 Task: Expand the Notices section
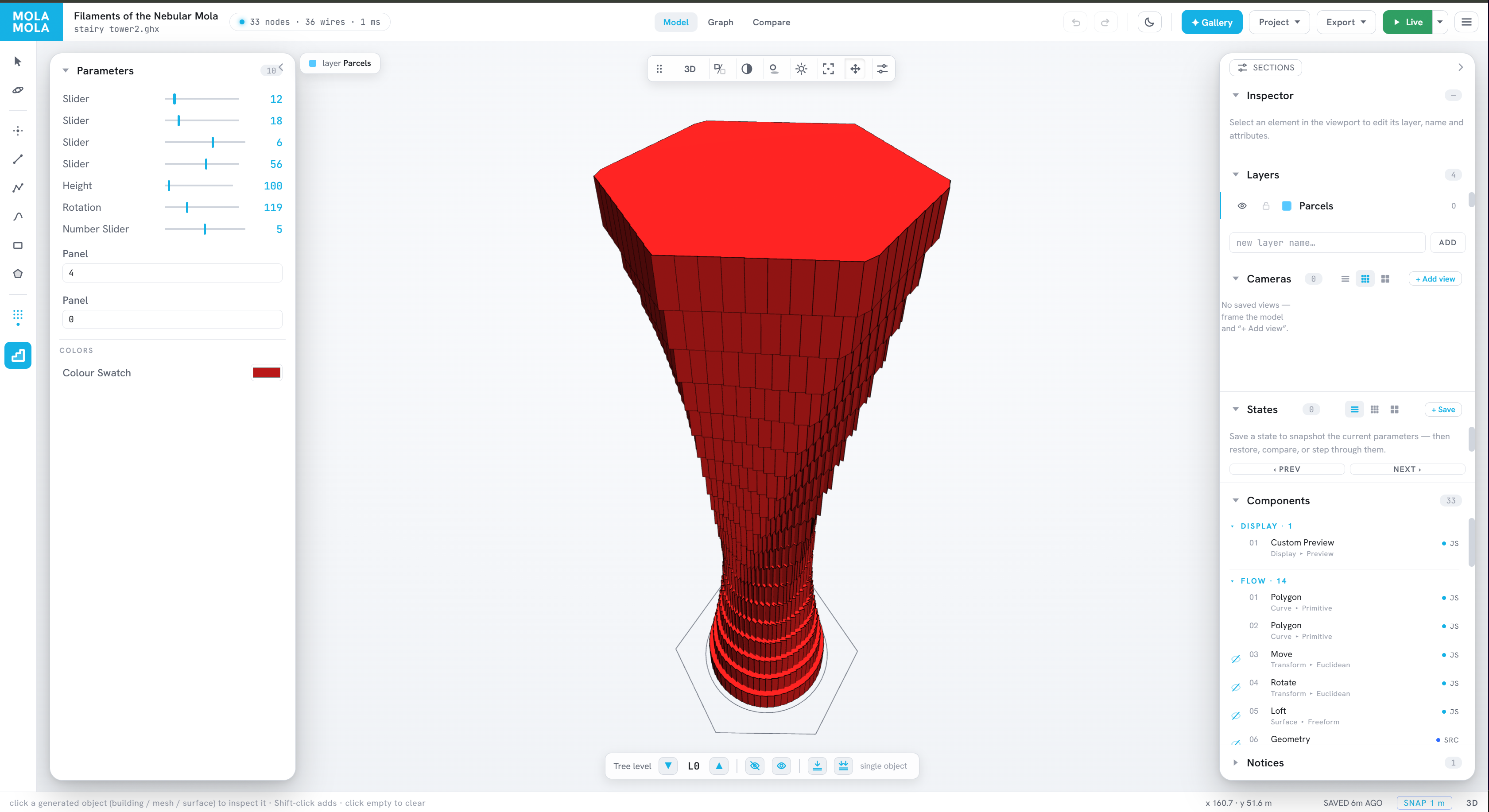1236,762
